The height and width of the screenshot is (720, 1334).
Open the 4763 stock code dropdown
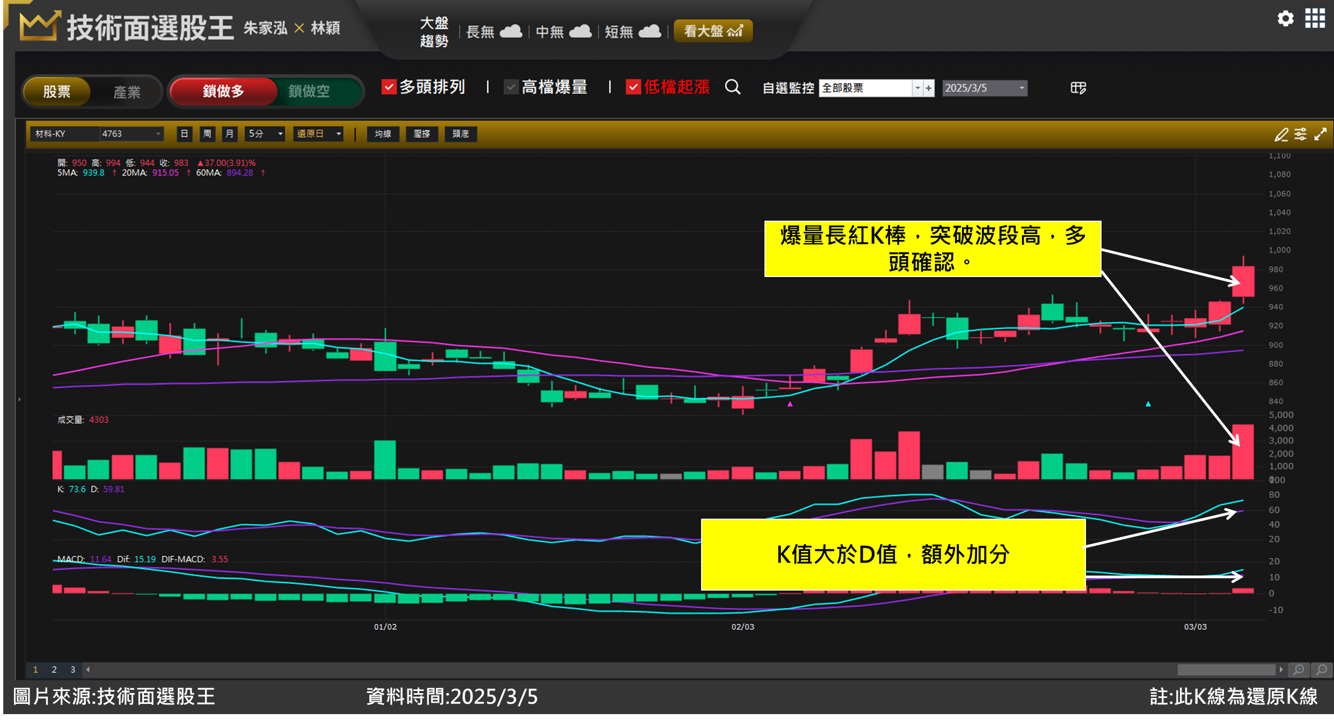[131, 134]
